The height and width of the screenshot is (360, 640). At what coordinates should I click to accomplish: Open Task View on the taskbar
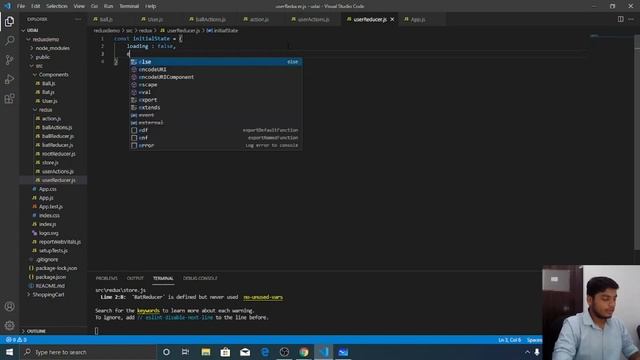[x=185, y=352]
